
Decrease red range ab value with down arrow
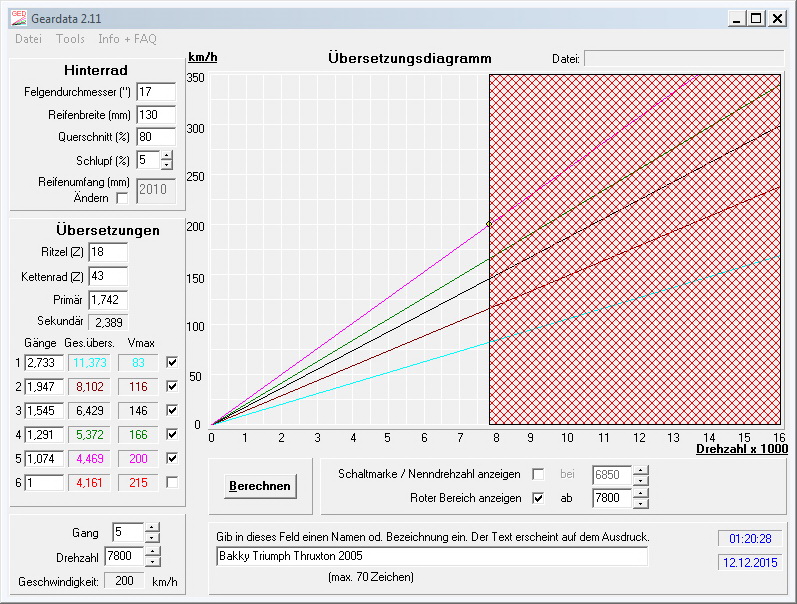point(640,502)
